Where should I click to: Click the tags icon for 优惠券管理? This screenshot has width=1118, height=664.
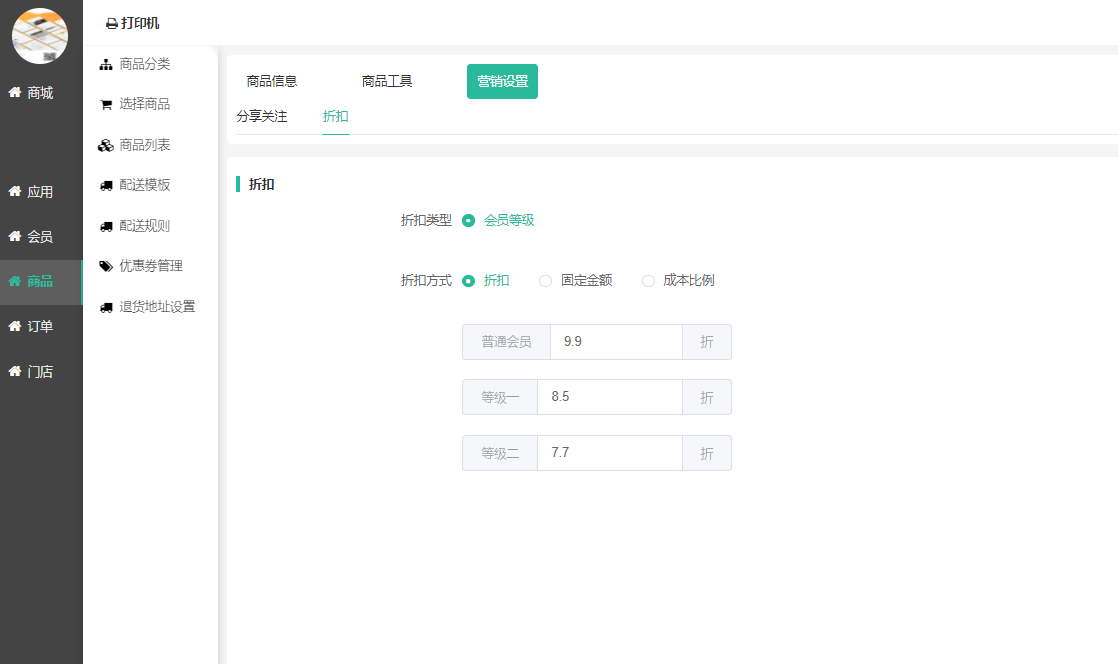(106, 267)
